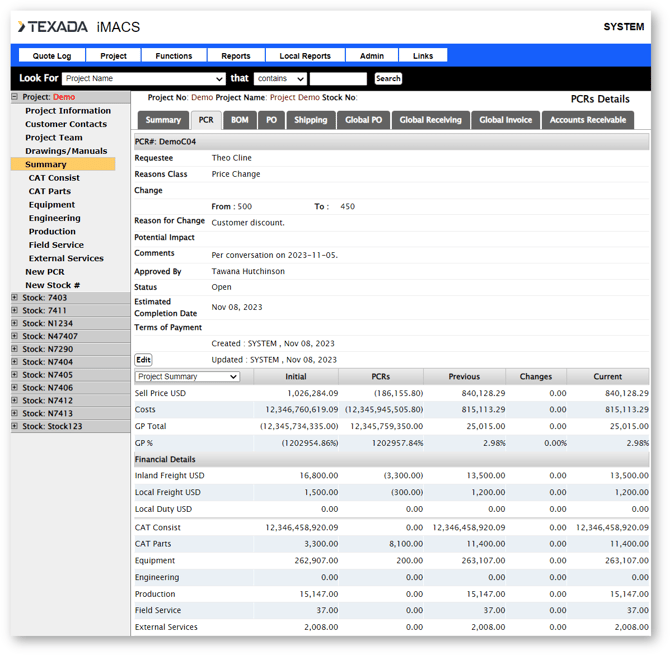Switch to the BOM tab
The height and width of the screenshot is (655, 670).
240,120
